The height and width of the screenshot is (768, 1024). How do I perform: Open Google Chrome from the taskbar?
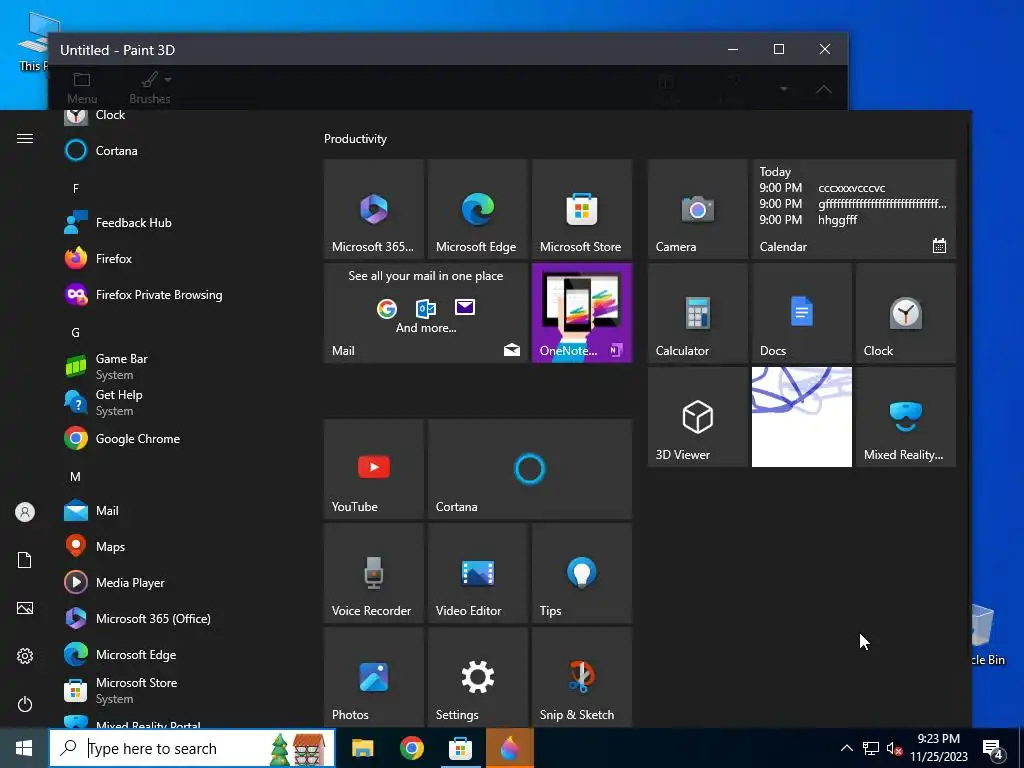pos(411,748)
